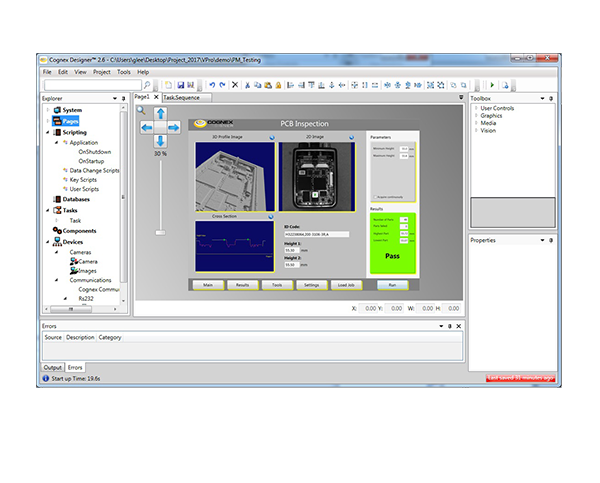Click the toolbar search input field
This screenshot has width=600, height=483.
[x=93, y=85]
